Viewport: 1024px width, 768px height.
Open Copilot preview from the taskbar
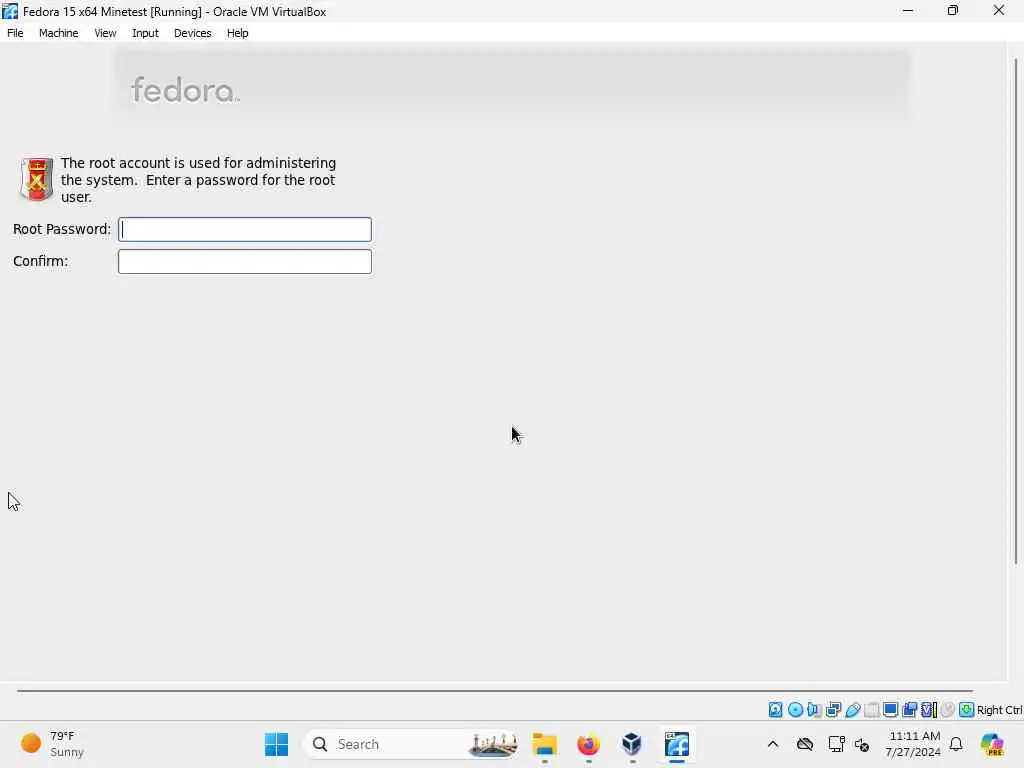(x=992, y=744)
